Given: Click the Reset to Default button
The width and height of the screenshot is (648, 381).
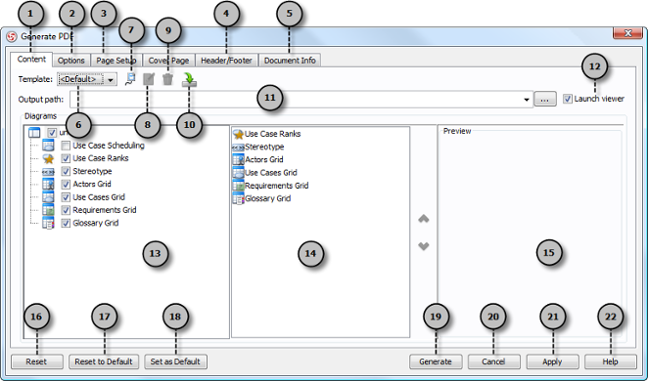Looking at the screenshot, I should coord(103,362).
